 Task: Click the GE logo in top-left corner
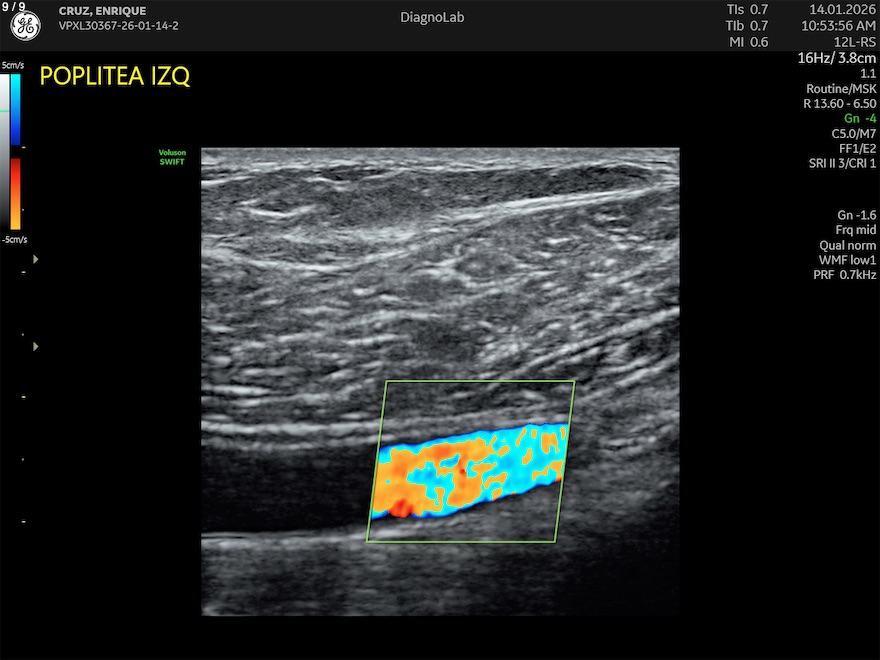(x=25, y=26)
